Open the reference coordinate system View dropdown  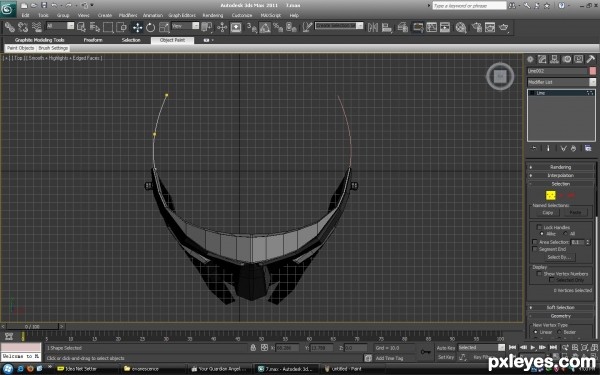tap(185, 26)
